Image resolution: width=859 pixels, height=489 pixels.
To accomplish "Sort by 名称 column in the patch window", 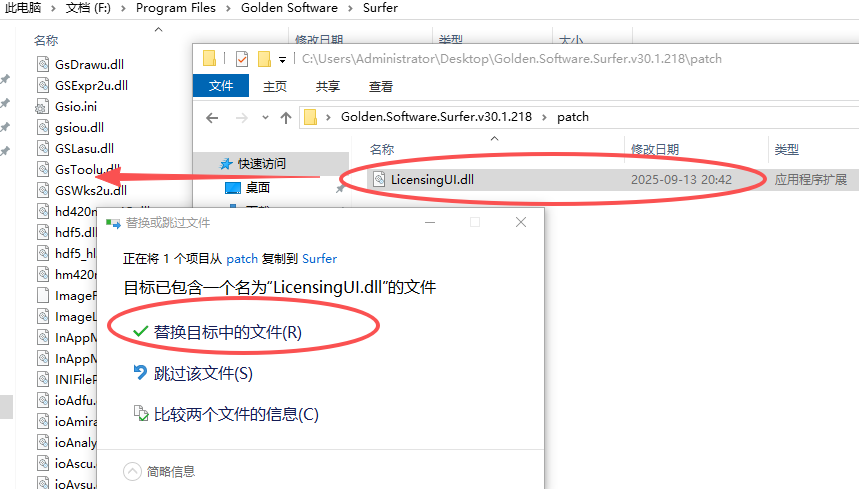I will pos(382,149).
